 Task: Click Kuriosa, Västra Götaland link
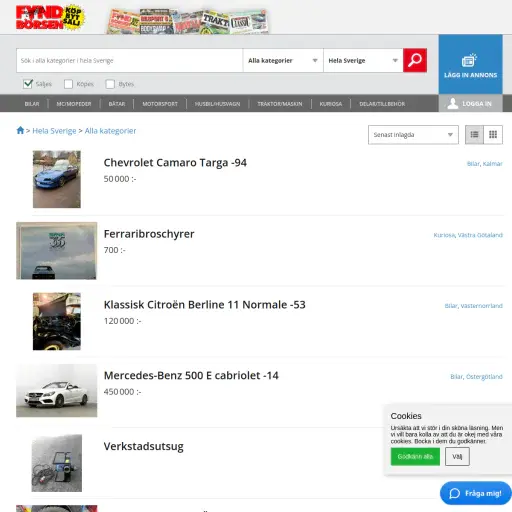468,235
